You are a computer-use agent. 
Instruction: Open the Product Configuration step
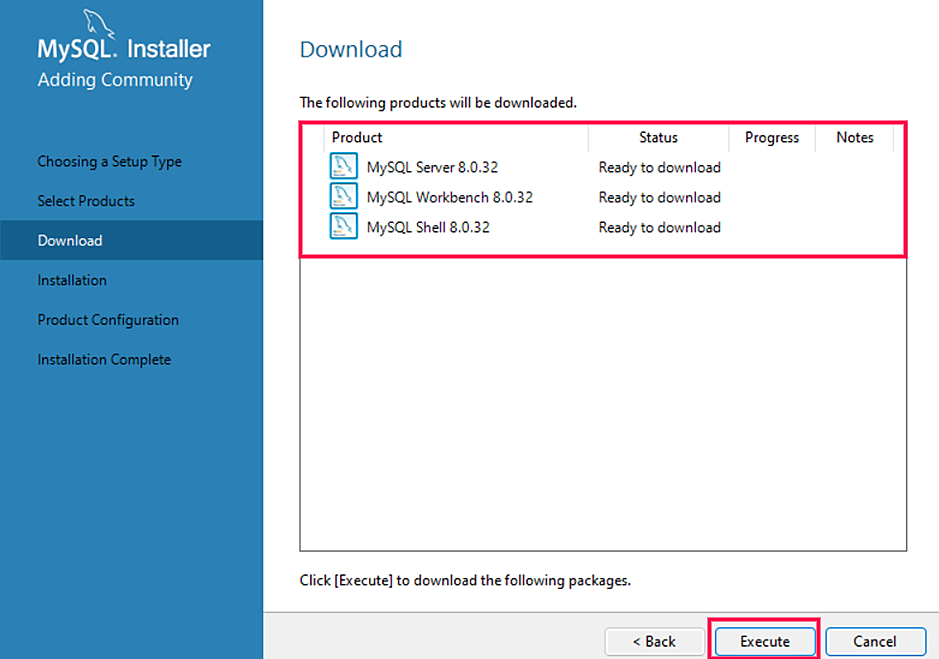pyautogui.click(x=108, y=320)
